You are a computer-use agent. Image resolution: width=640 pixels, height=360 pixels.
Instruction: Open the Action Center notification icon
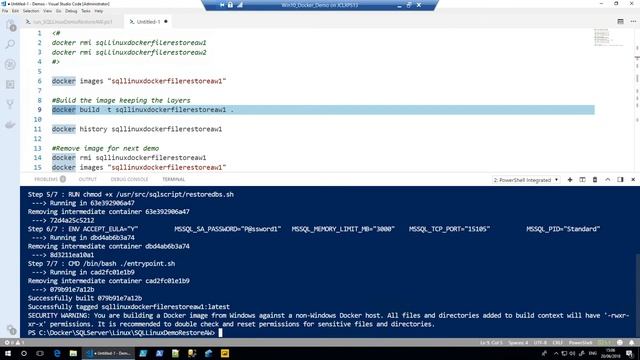(x=630, y=353)
